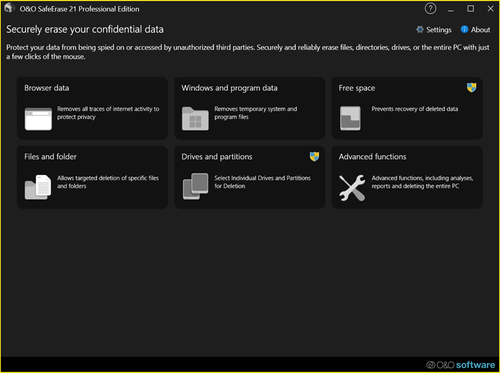Screen dimensions: 500x373
Task: Click the O&O SafeErase app icon in title bar
Action: pos(9,8)
